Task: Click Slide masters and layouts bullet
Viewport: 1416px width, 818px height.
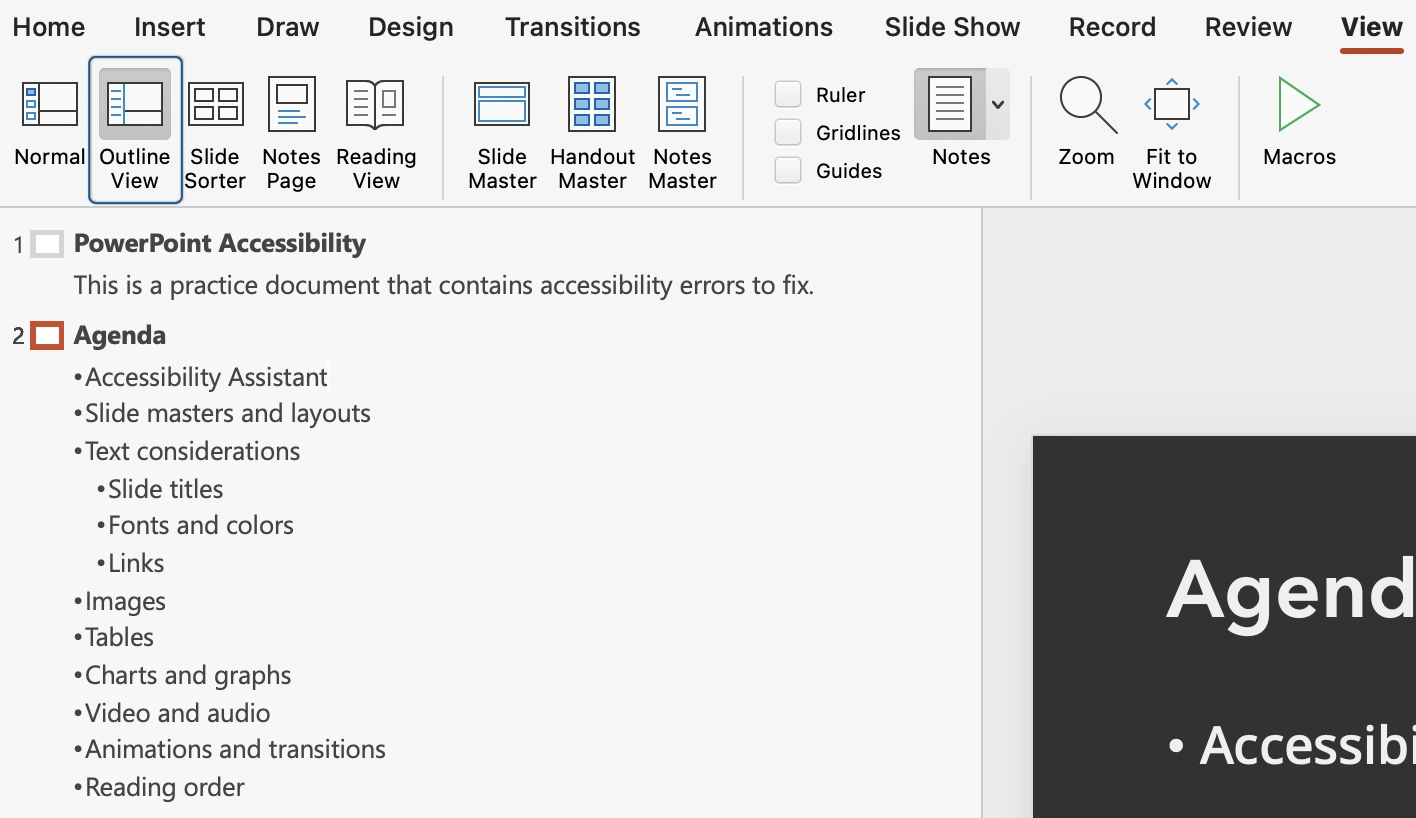Action: (x=228, y=413)
